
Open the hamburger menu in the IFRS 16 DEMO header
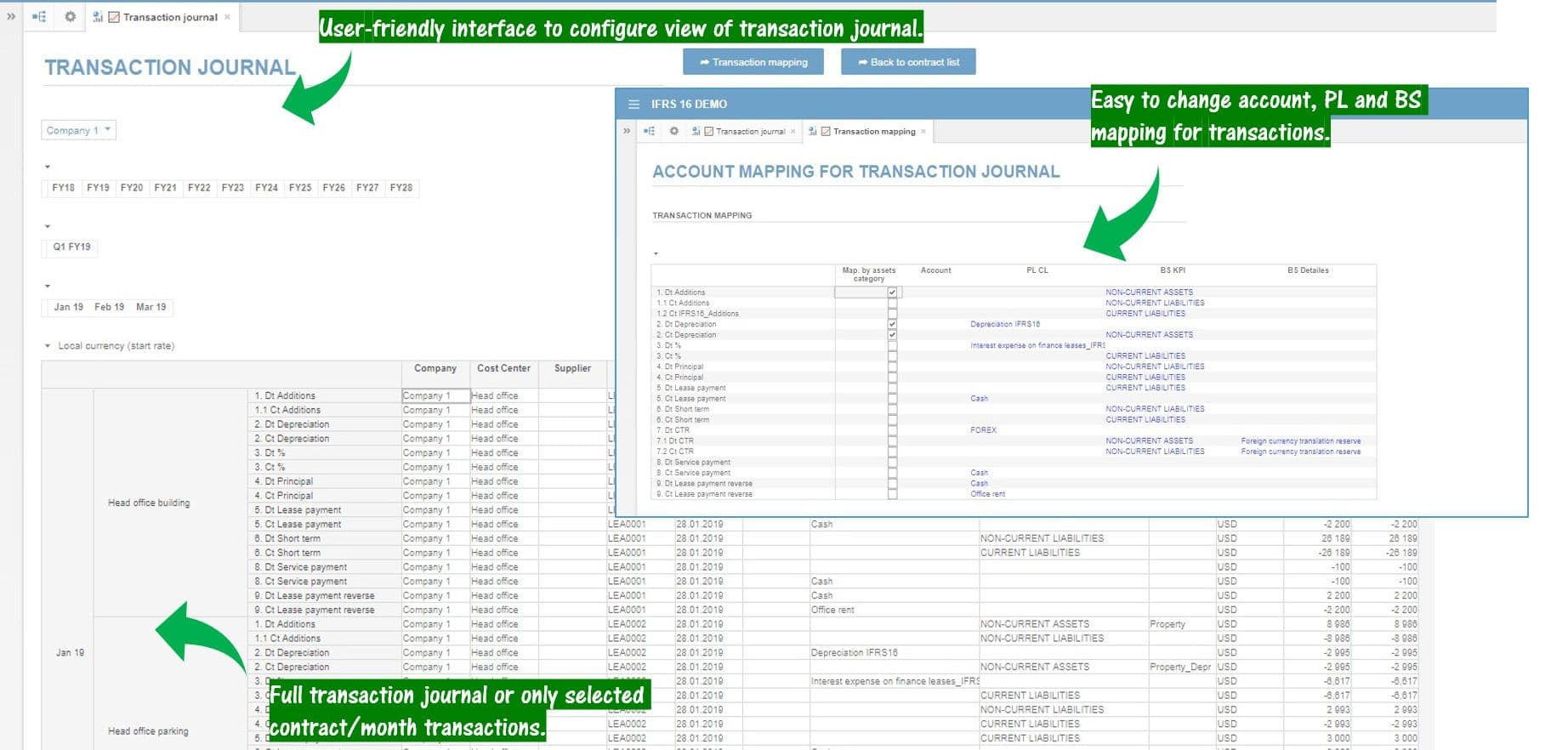633,104
